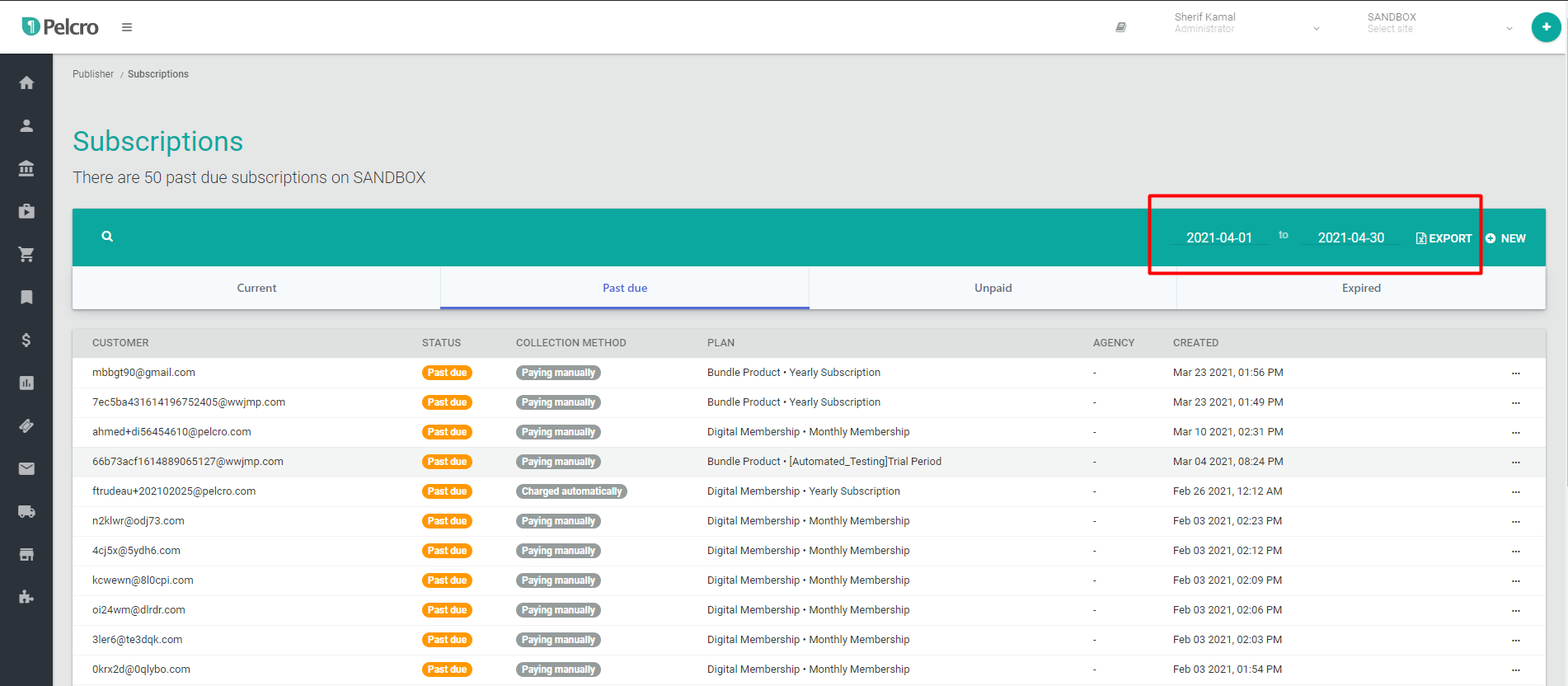
Task: Open the analytics chart icon in sidebar
Action: (x=26, y=383)
